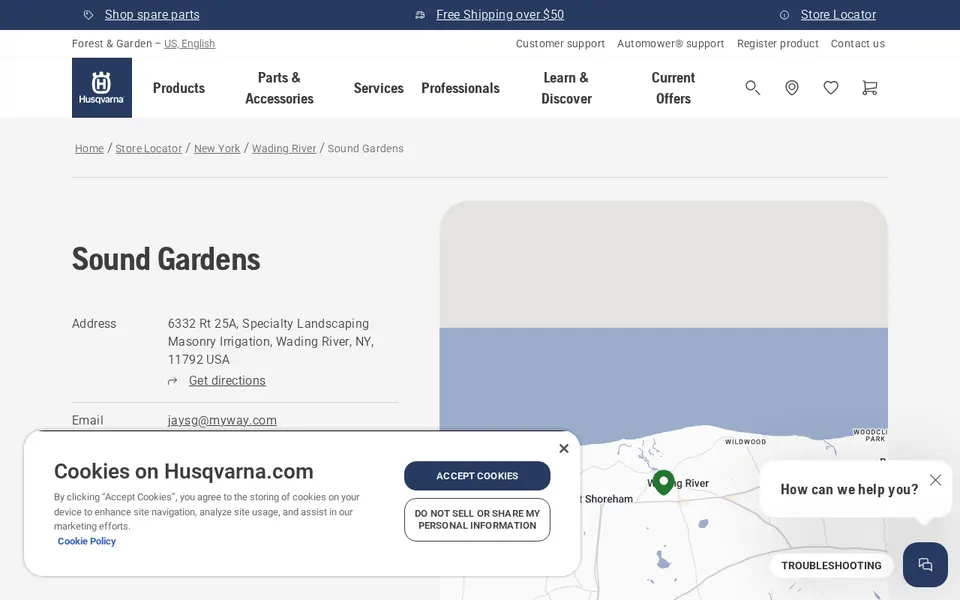Click Contact us link

[x=858, y=43]
